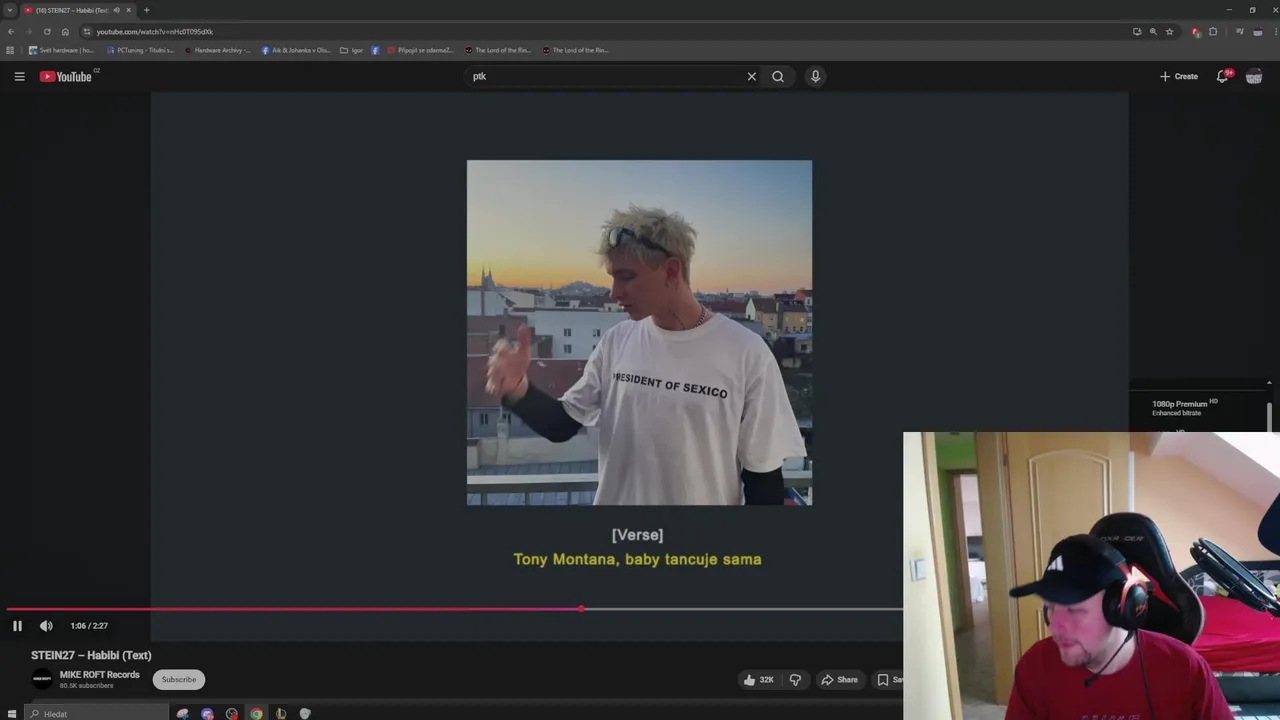Viewport: 1280px width, 720px height.
Task: Open YouTube notifications bell
Action: [x=1222, y=76]
